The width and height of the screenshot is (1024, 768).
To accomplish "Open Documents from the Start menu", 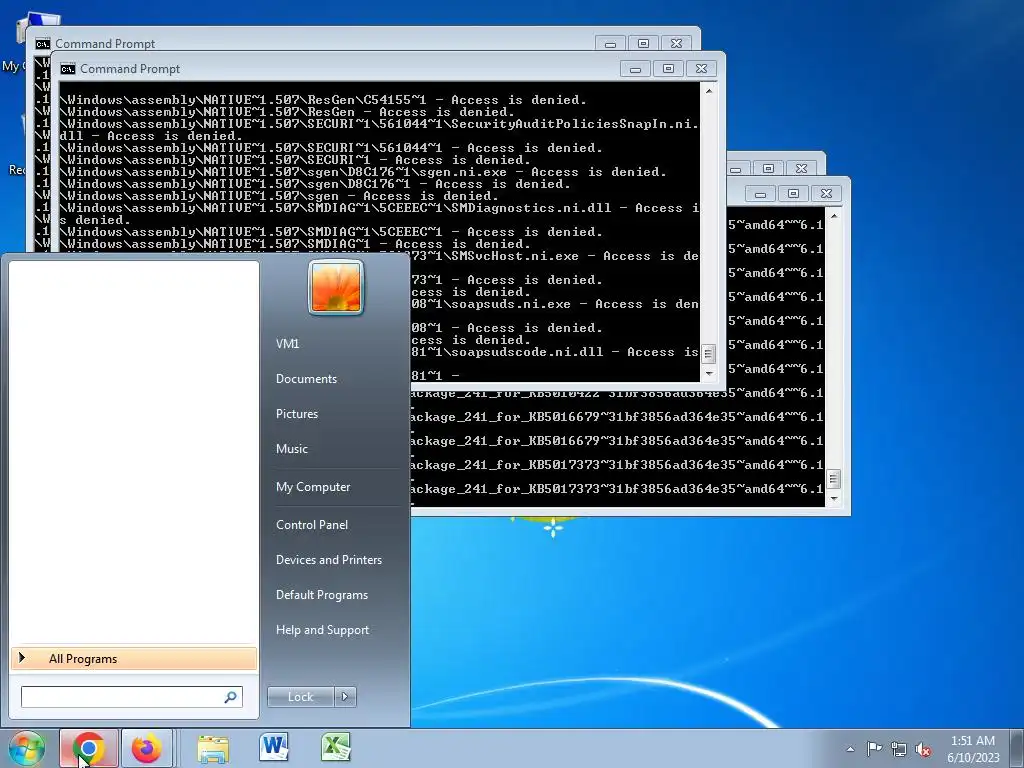I will 306,379.
